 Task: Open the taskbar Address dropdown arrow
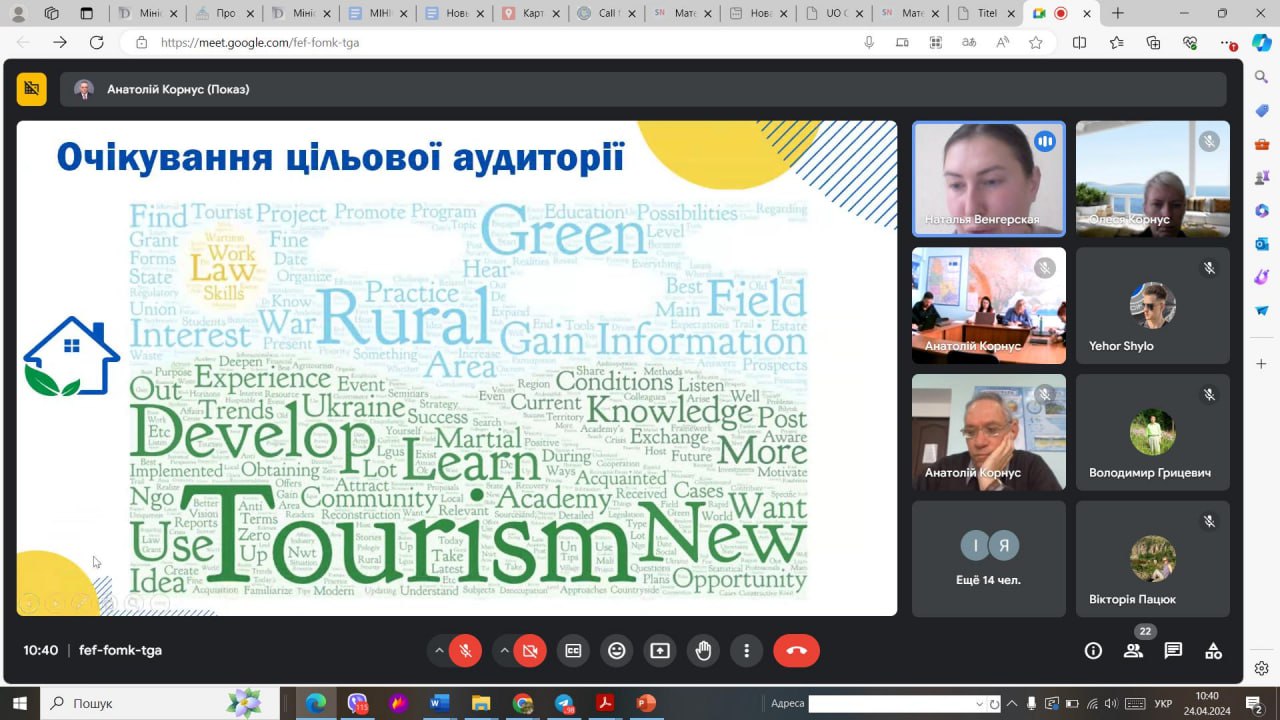click(x=979, y=704)
